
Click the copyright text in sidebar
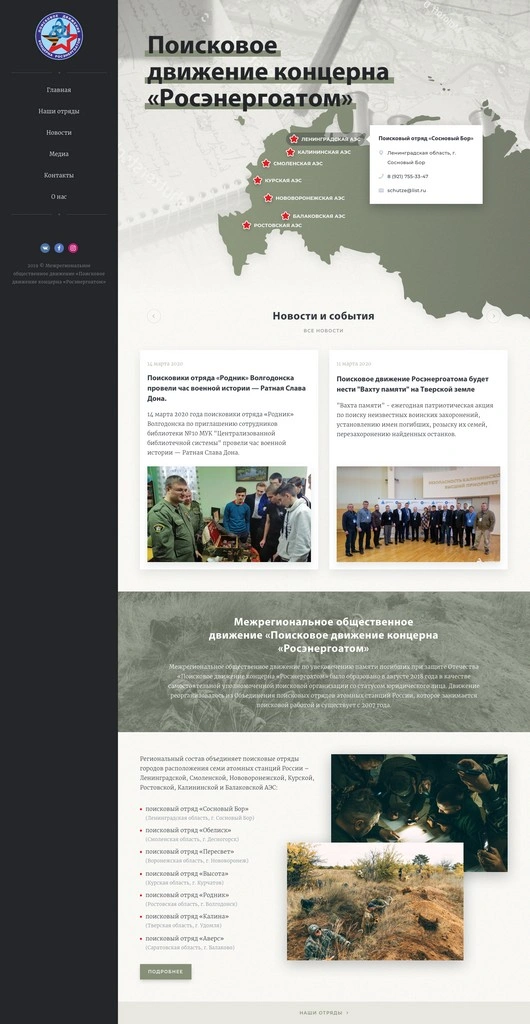(59, 274)
